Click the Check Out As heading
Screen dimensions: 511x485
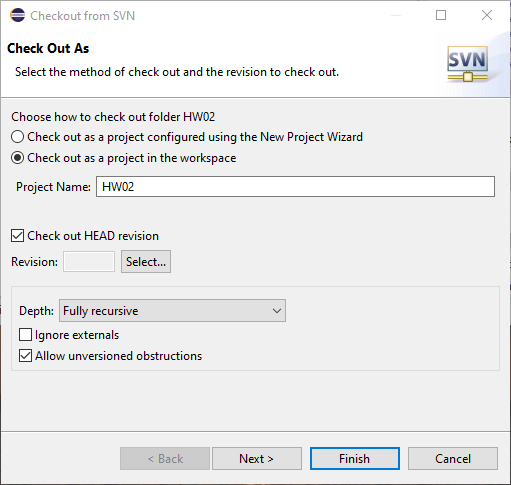pyautogui.click(x=48, y=48)
